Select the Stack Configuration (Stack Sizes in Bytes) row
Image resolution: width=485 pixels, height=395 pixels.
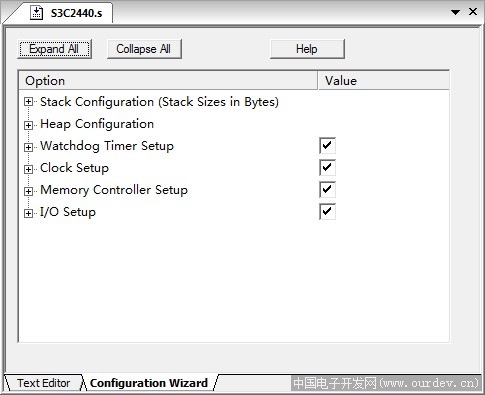pos(159,102)
